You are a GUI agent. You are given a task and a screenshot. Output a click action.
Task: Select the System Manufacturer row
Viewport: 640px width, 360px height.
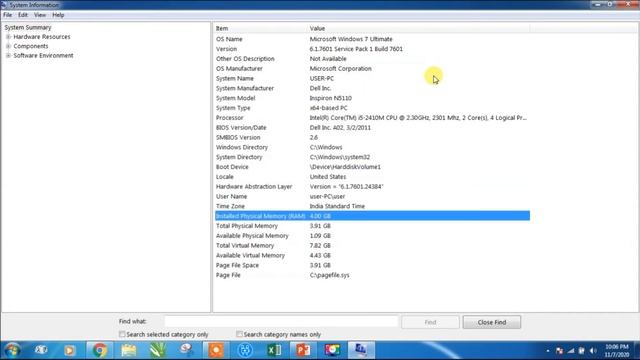coord(372,88)
